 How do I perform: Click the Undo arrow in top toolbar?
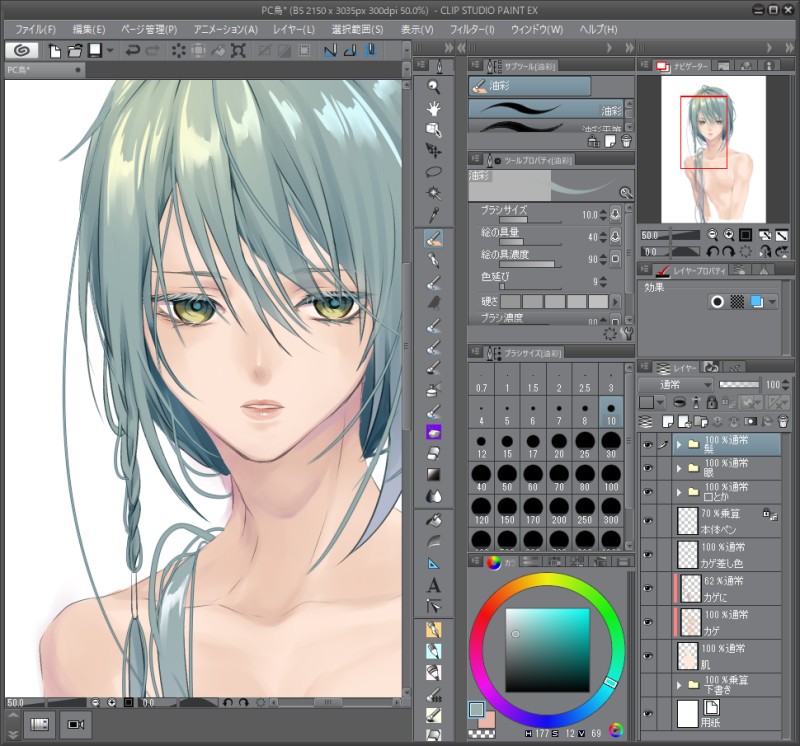[133, 51]
